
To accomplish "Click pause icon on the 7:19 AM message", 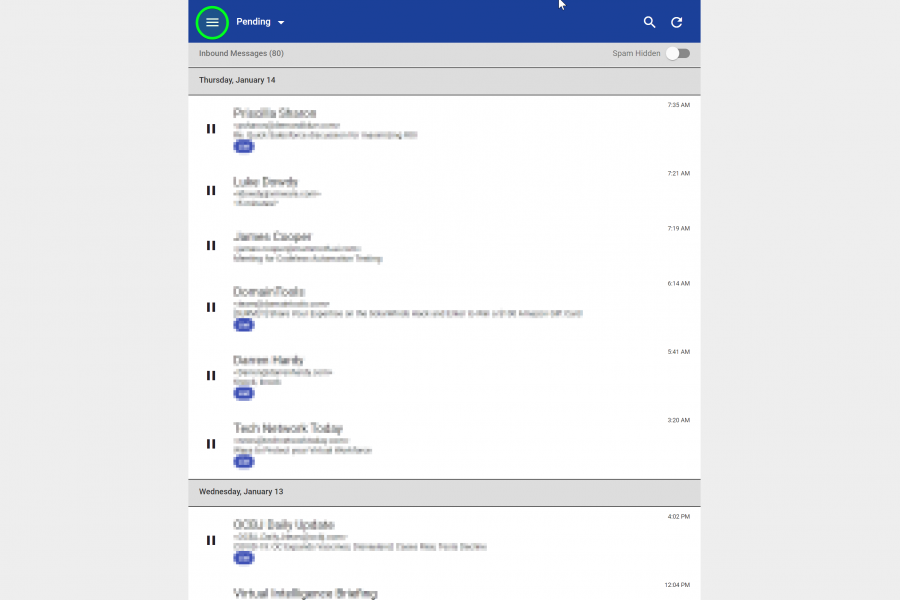I will pyautogui.click(x=211, y=245).
